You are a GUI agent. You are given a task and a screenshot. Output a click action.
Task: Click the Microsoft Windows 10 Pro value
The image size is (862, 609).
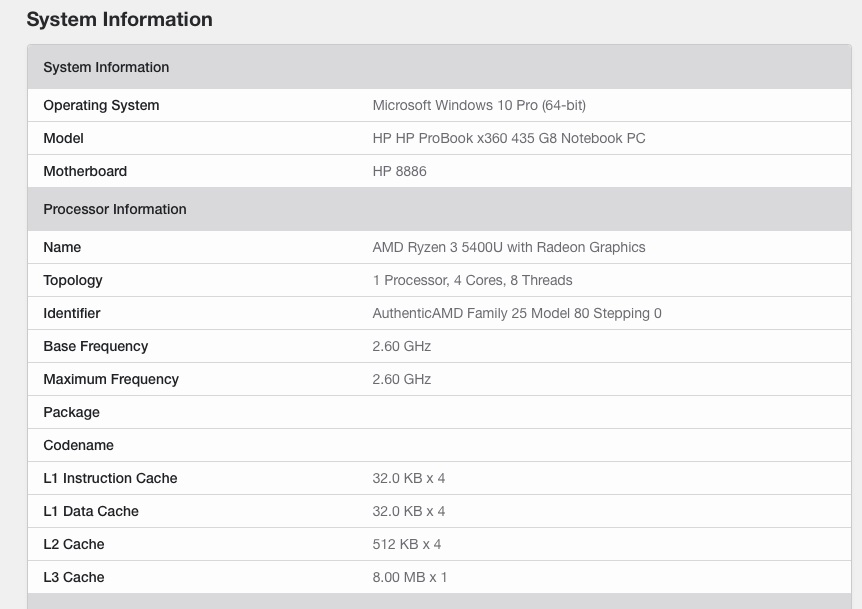[x=478, y=105]
